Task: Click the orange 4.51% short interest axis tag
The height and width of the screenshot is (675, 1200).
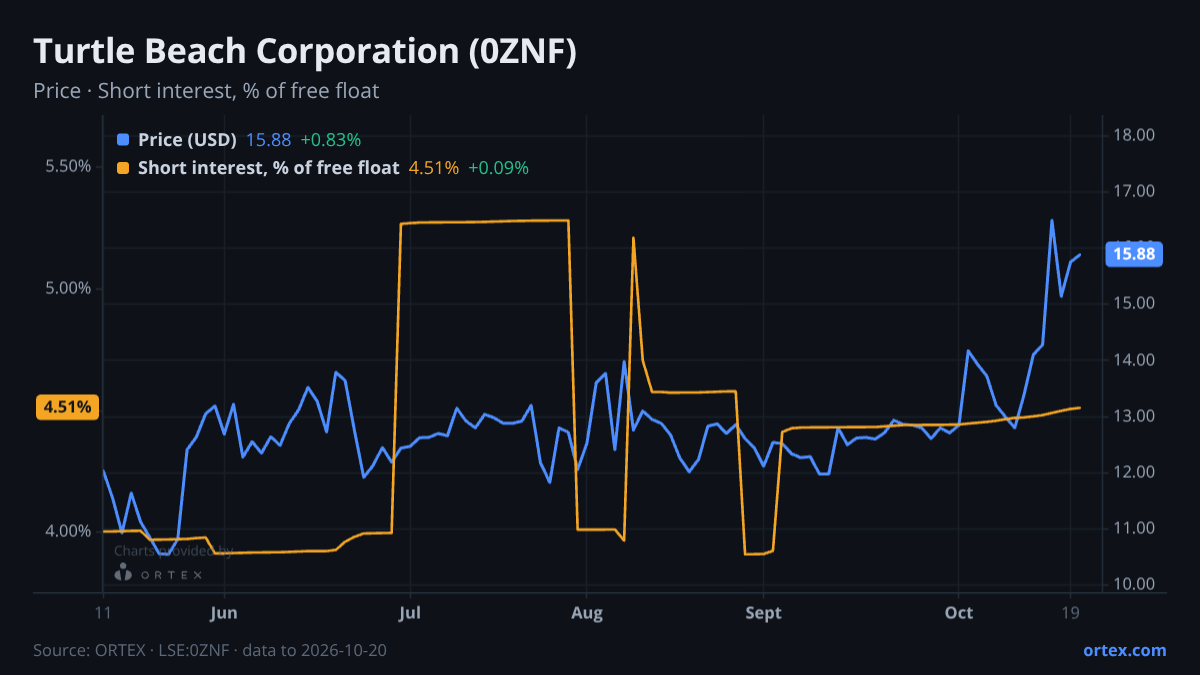Action: [67, 407]
